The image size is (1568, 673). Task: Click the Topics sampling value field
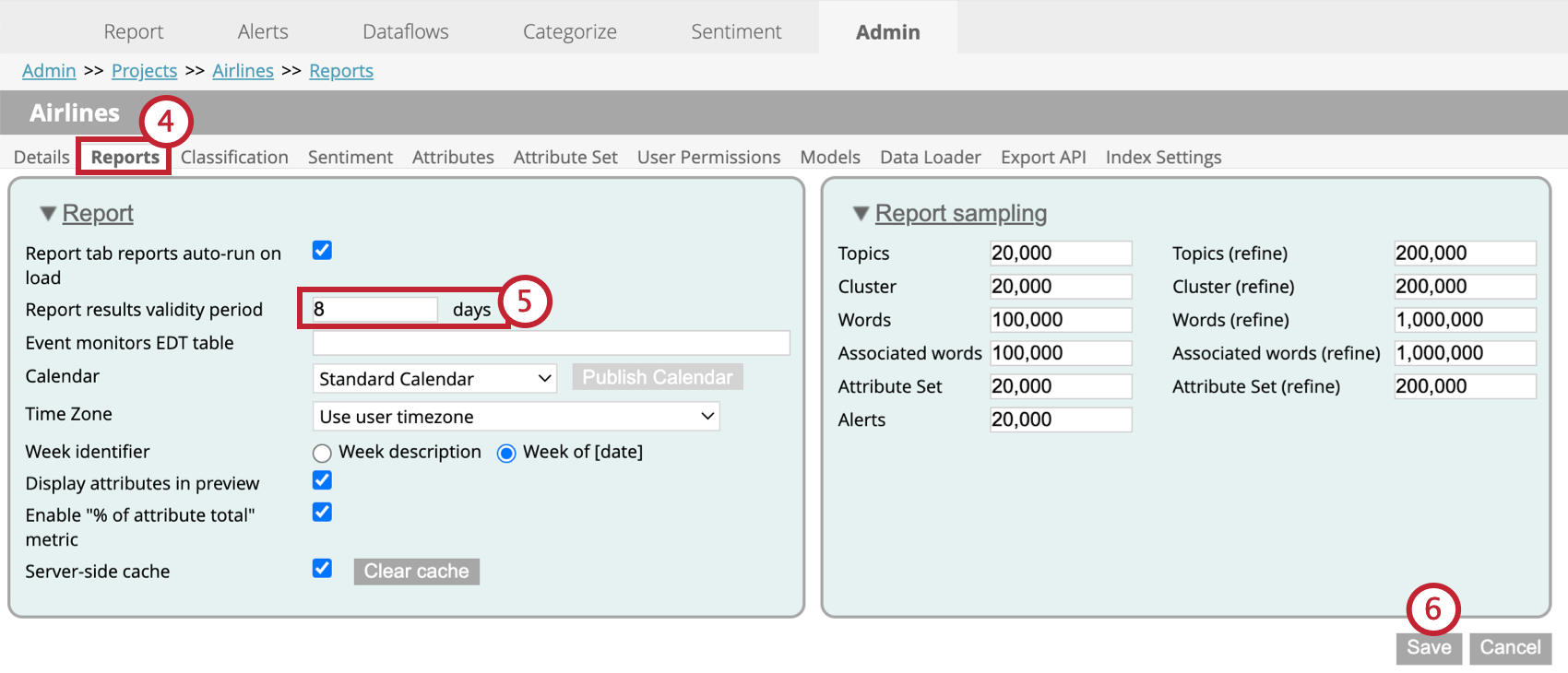(x=1060, y=254)
